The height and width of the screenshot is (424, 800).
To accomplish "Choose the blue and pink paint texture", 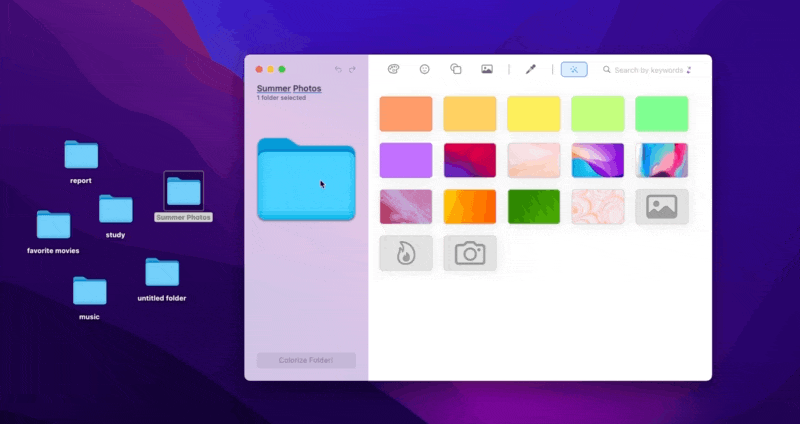I will tap(662, 160).
